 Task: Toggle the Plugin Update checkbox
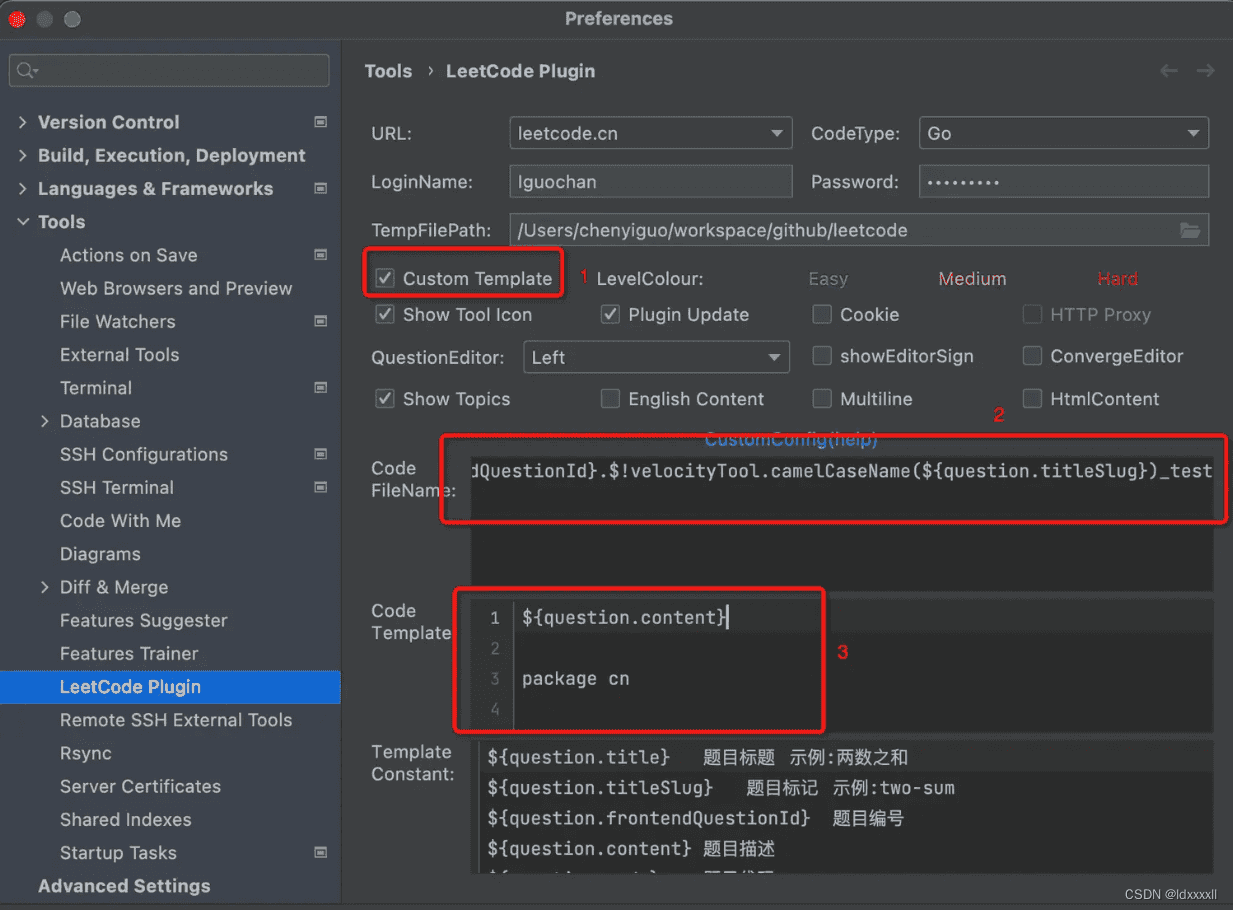610,314
